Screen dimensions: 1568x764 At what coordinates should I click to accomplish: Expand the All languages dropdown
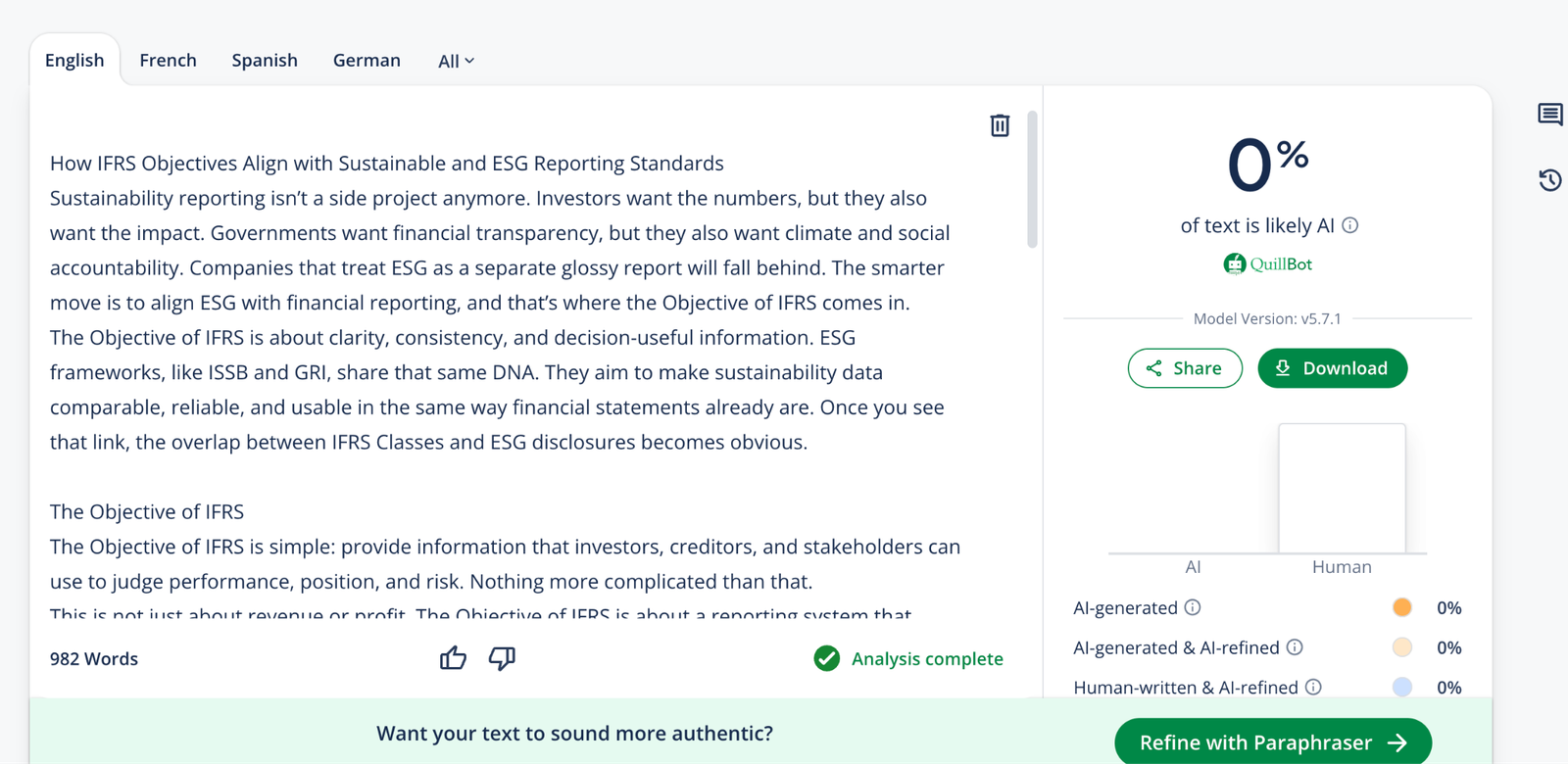tap(456, 61)
